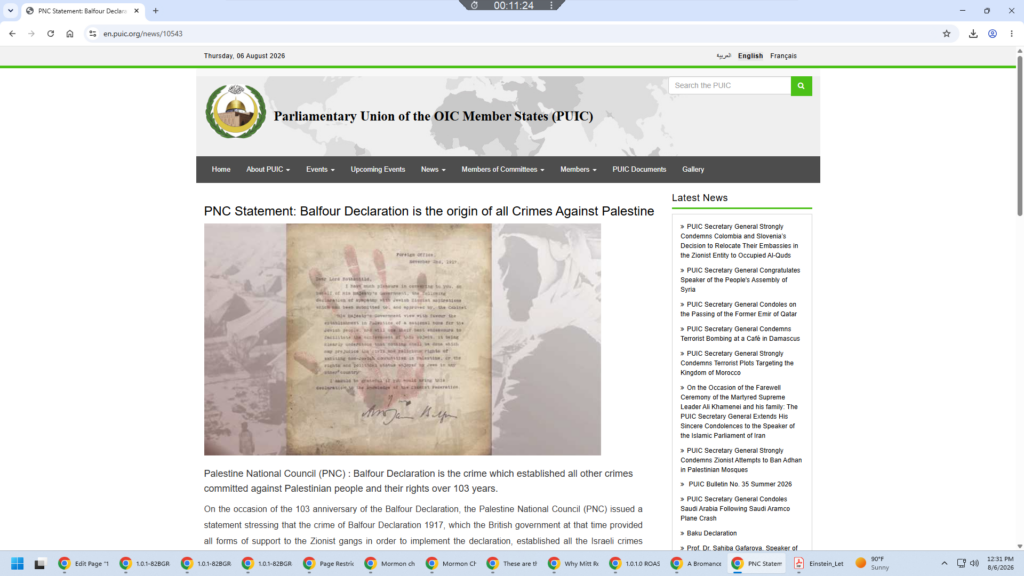Open the volume speaker tray icon
1024x576 pixels.
[x=974, y=563]
